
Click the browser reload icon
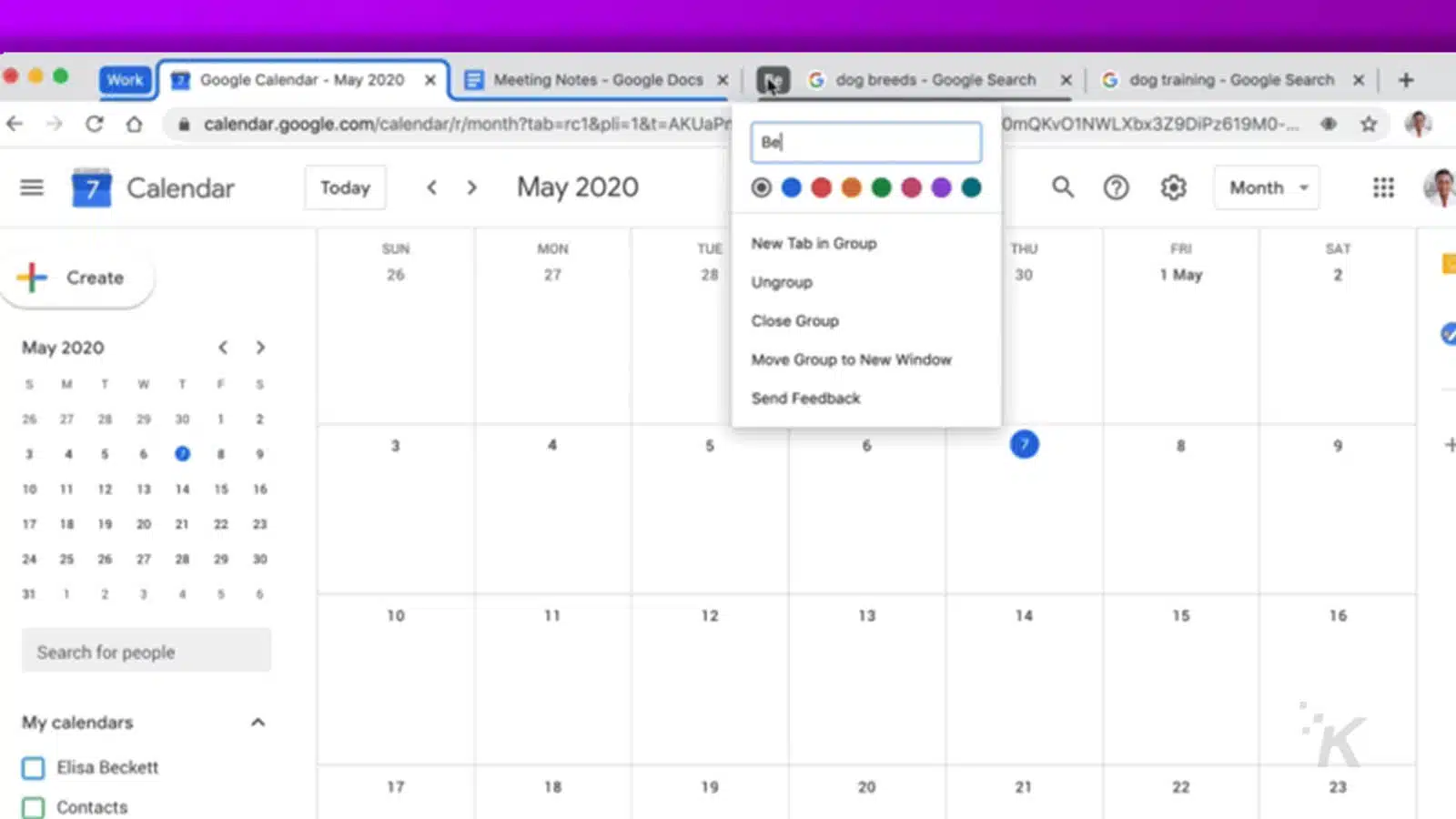pyautogui.click(x=95, y=124)
